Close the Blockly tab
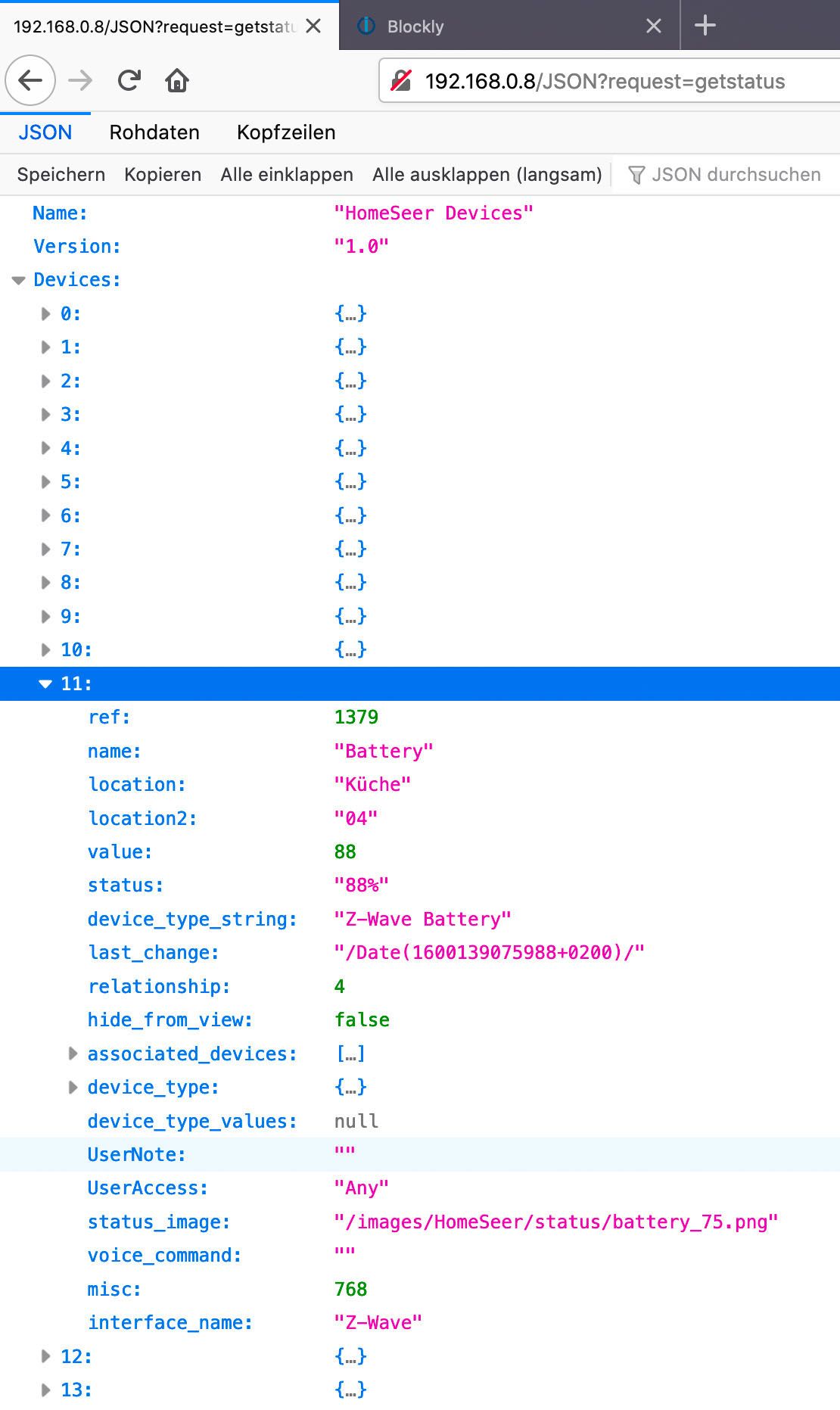Image resolution: width=840 pixels, height=1410 pixels. (x=654, y=26)
